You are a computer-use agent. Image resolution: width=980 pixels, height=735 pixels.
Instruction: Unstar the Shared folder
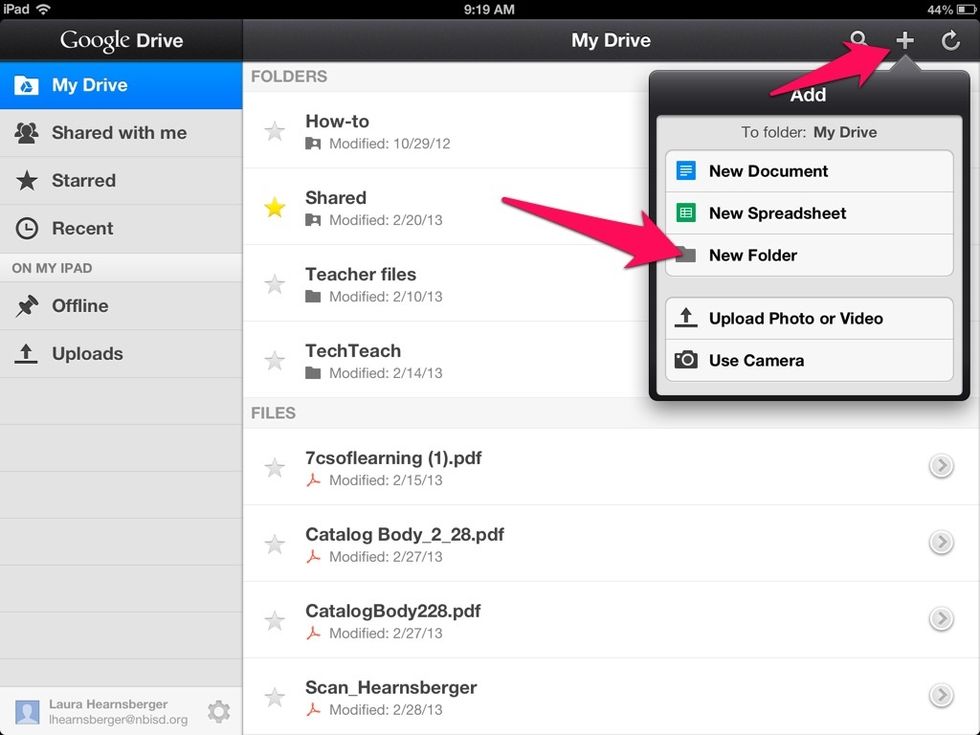pos(274,207)
